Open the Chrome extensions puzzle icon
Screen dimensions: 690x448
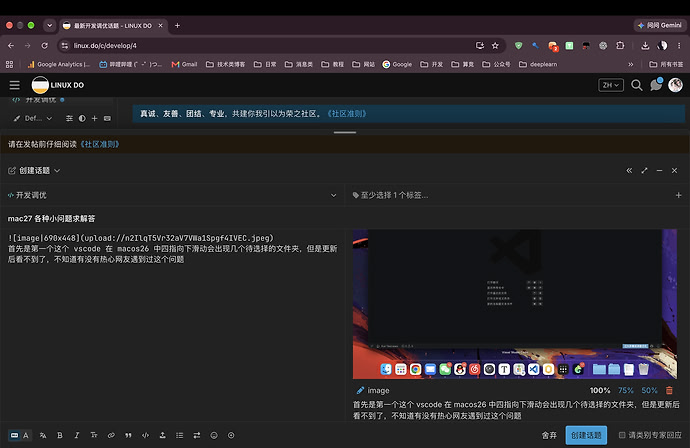(x=620, y=45)
